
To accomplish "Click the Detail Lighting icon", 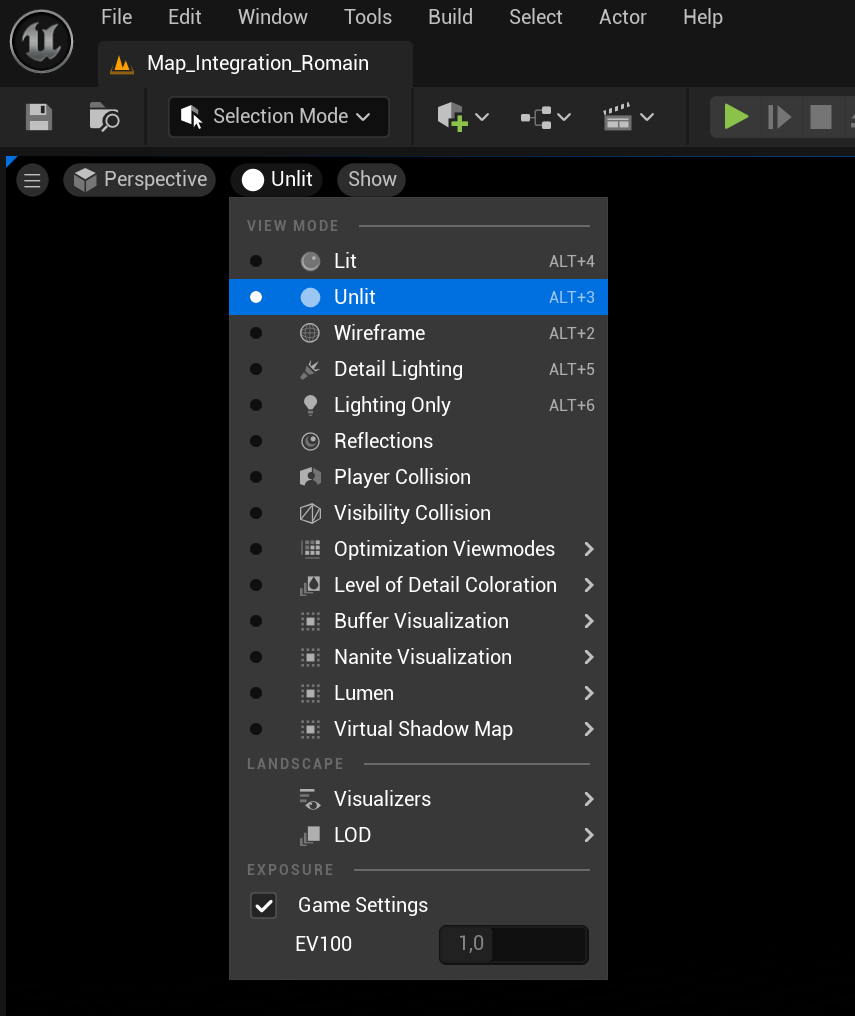I will [x=310, y=369].
